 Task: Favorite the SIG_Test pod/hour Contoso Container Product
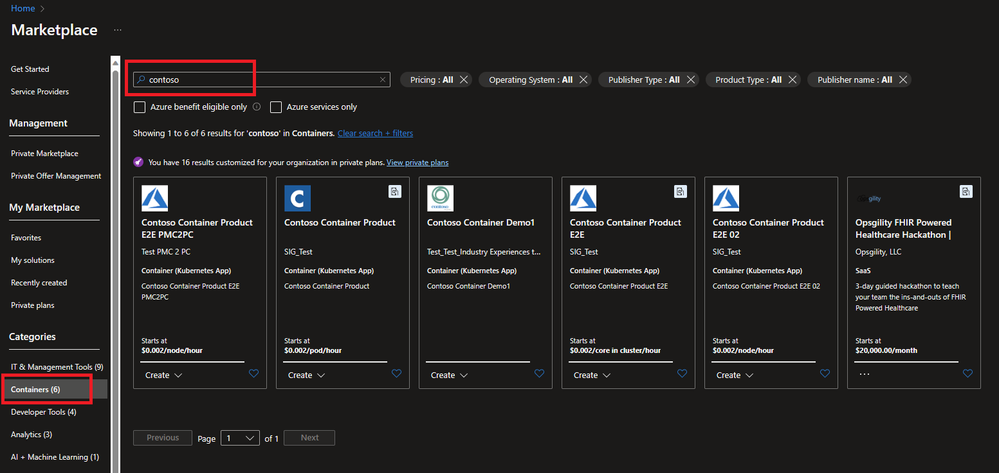(396, 374)
